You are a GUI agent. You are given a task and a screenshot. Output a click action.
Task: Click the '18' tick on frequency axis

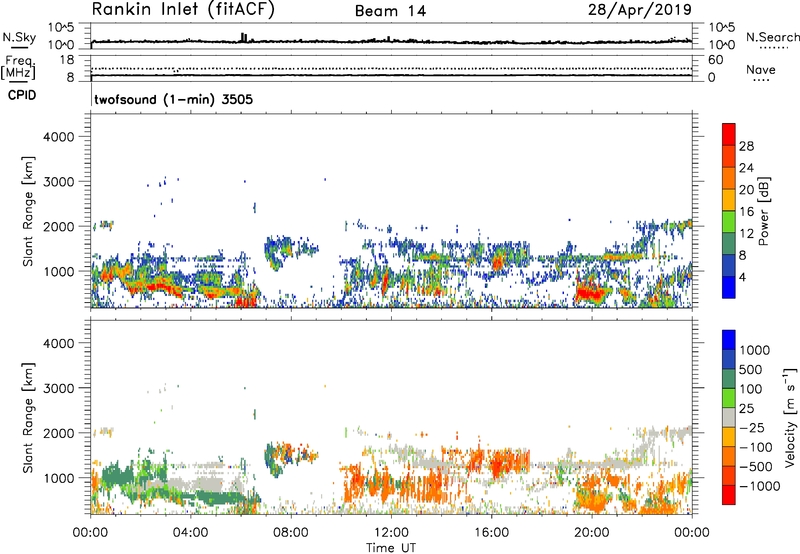pyautogui.click(x=67, y=60)
